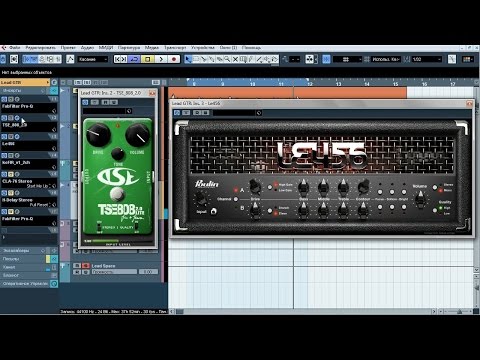Viewport: 480px width, 360px height.
Task: Expand the Блокнот inspector section
Action: click(29, 275)
